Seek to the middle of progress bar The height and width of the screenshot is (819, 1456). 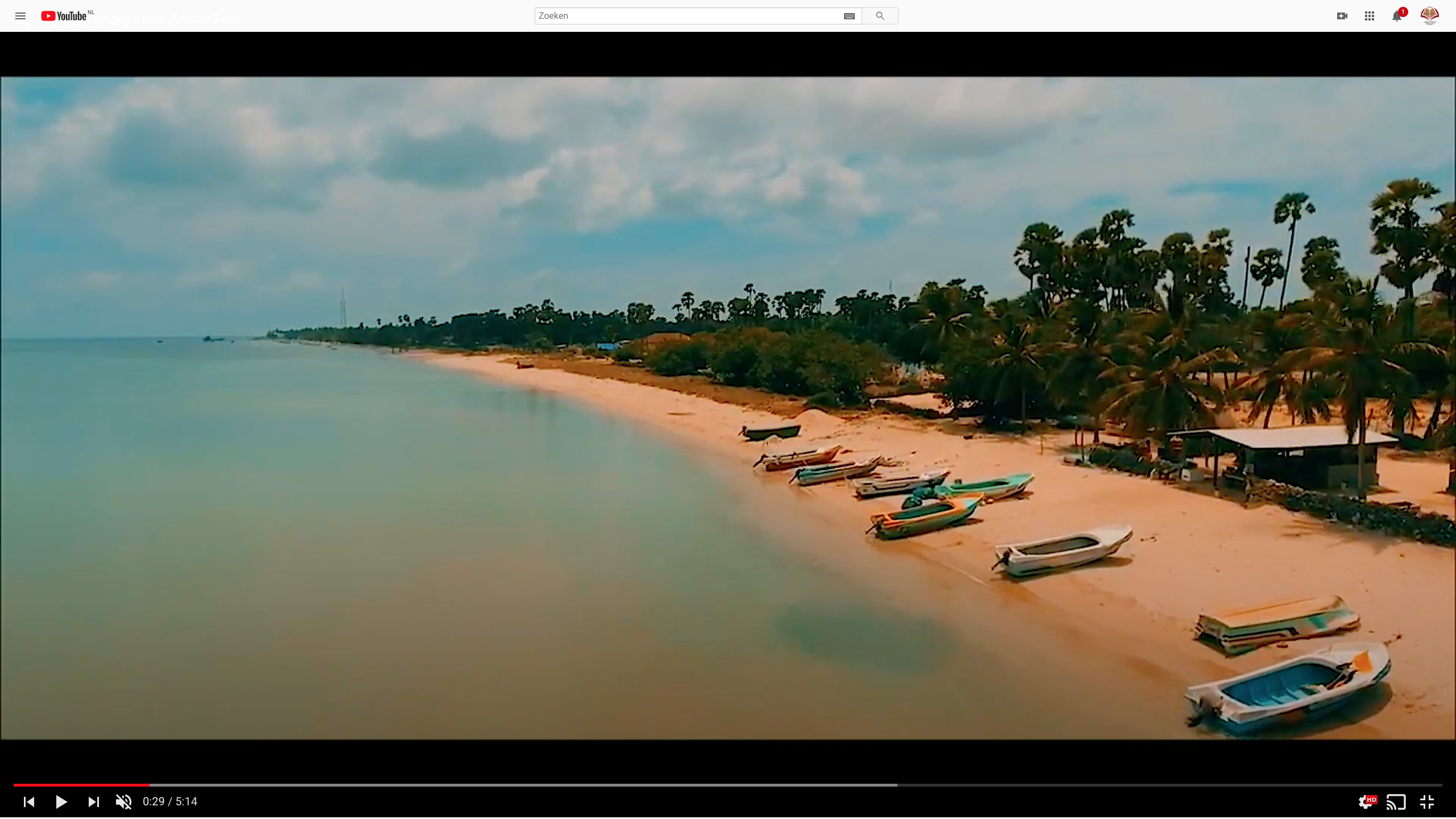pyautogui.click(x=728, y=785)
